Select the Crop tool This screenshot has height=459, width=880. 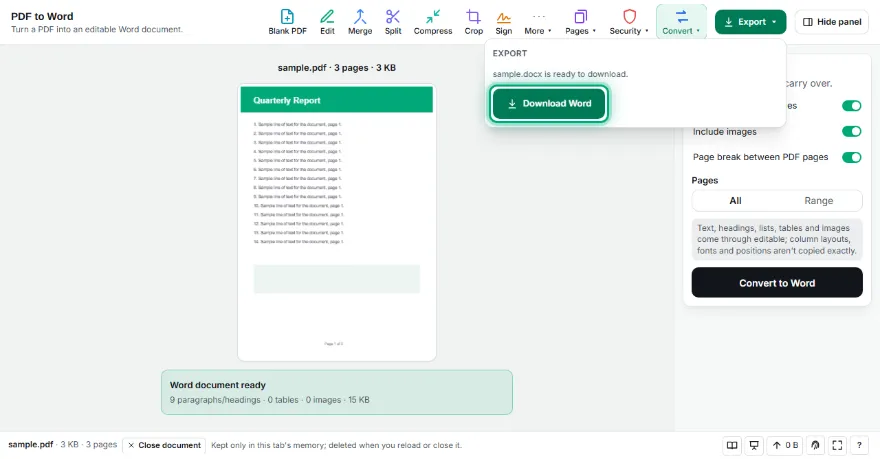473,22
